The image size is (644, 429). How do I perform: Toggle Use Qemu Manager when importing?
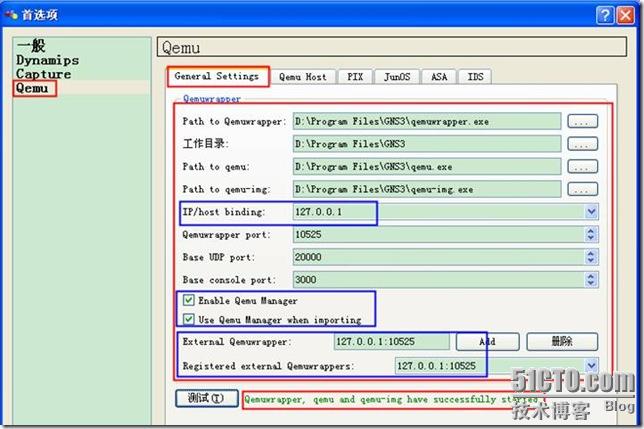pyautogui.click(x=189, y=319)
